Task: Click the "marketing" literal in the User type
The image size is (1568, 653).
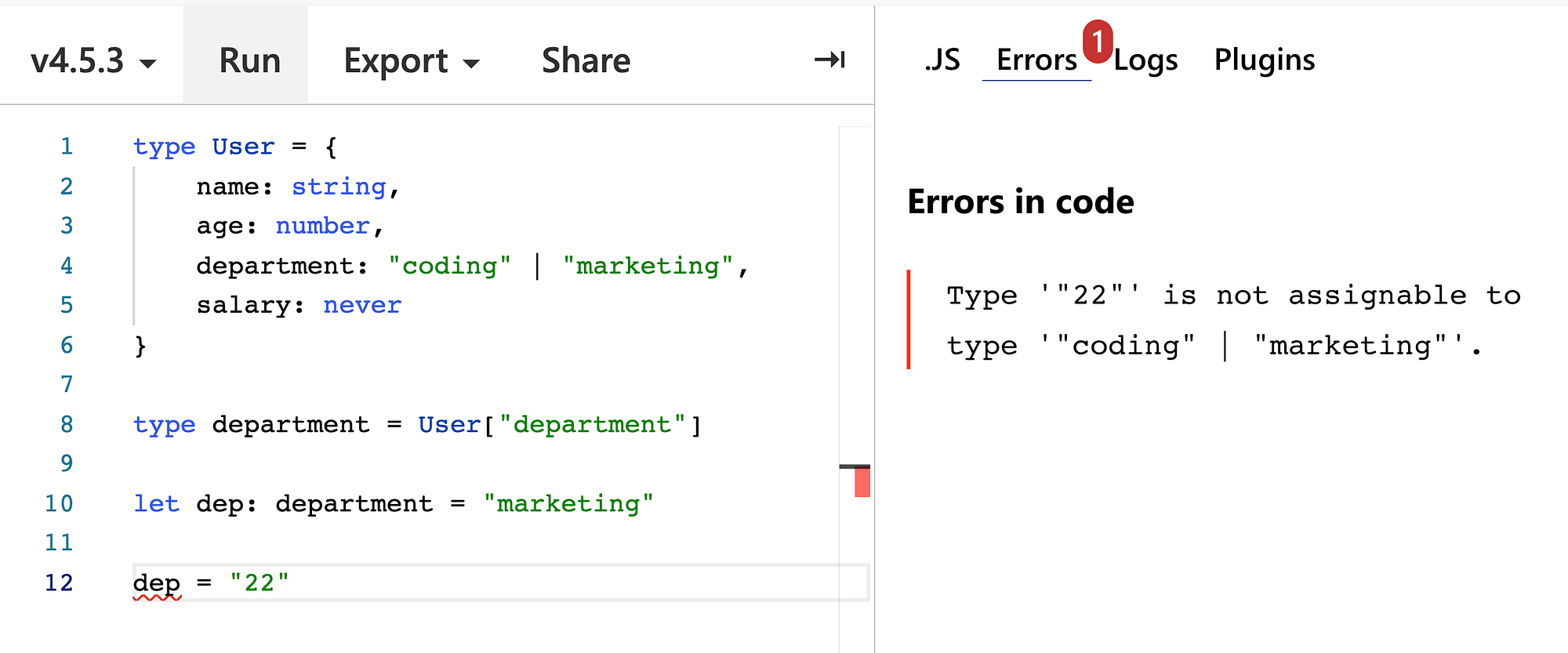Action: point(648,266)
